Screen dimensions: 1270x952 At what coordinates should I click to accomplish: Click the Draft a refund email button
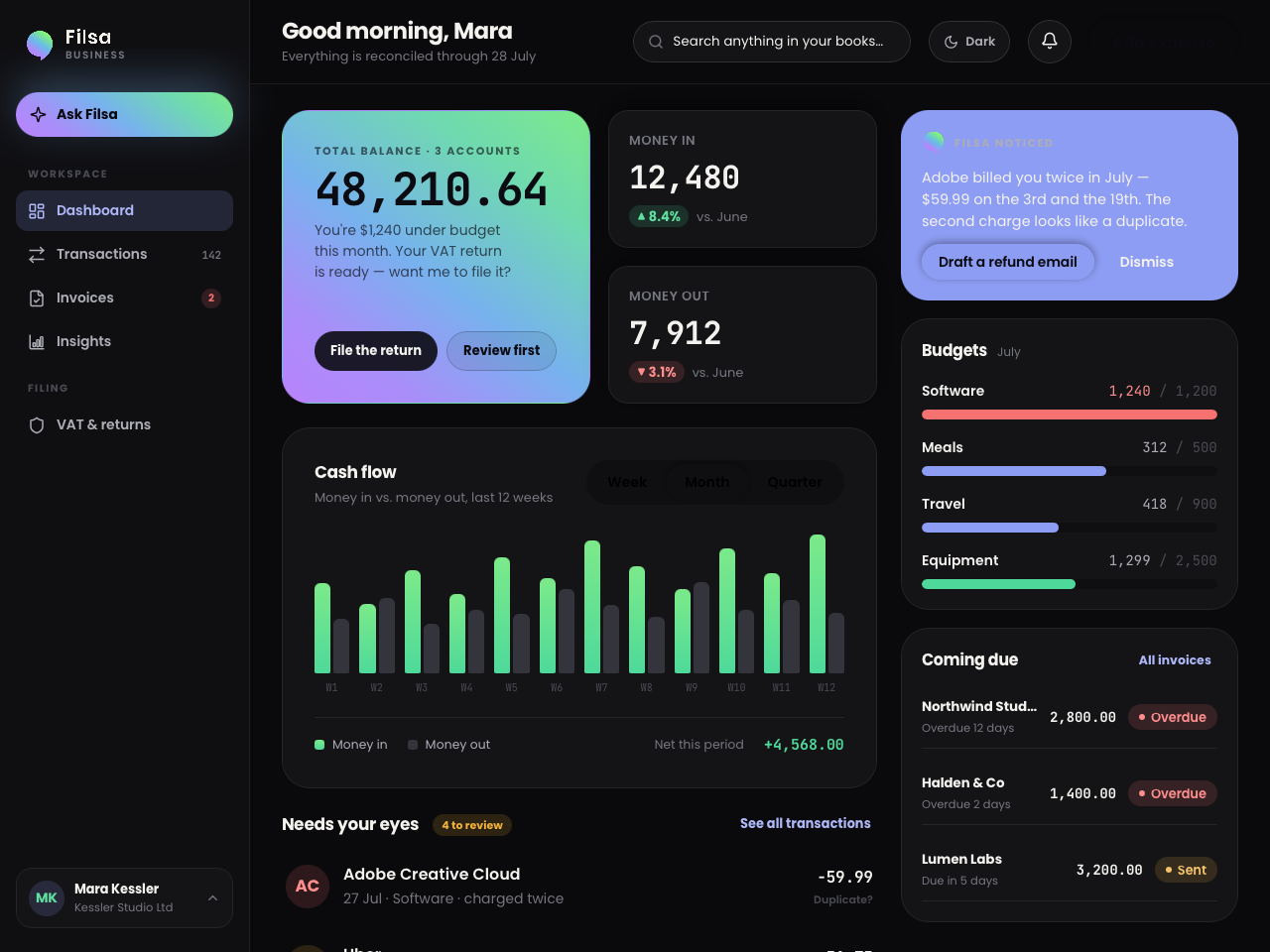[1007, 262]
